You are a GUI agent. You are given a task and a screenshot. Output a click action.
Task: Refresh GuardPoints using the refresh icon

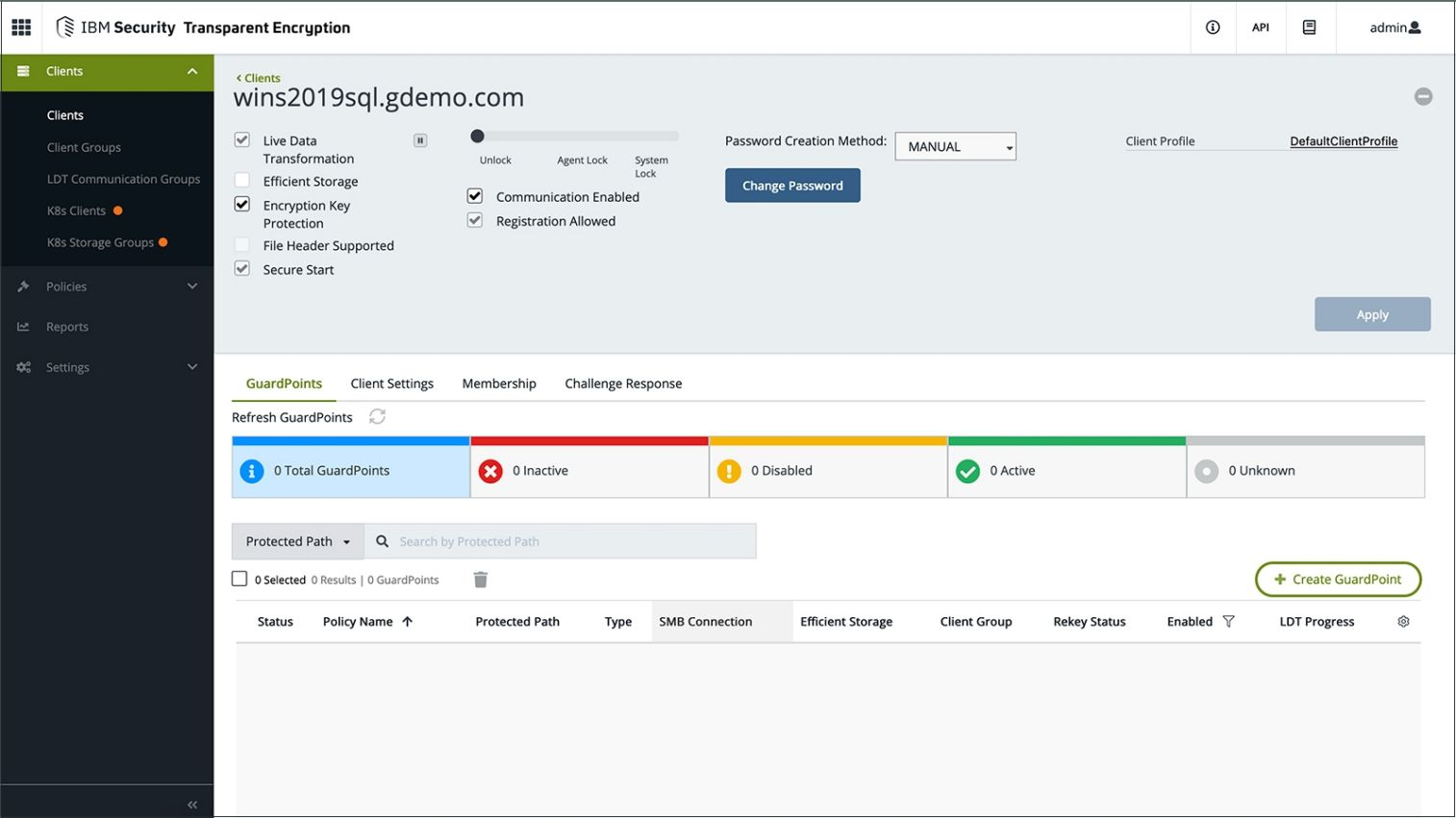[377, 416]
